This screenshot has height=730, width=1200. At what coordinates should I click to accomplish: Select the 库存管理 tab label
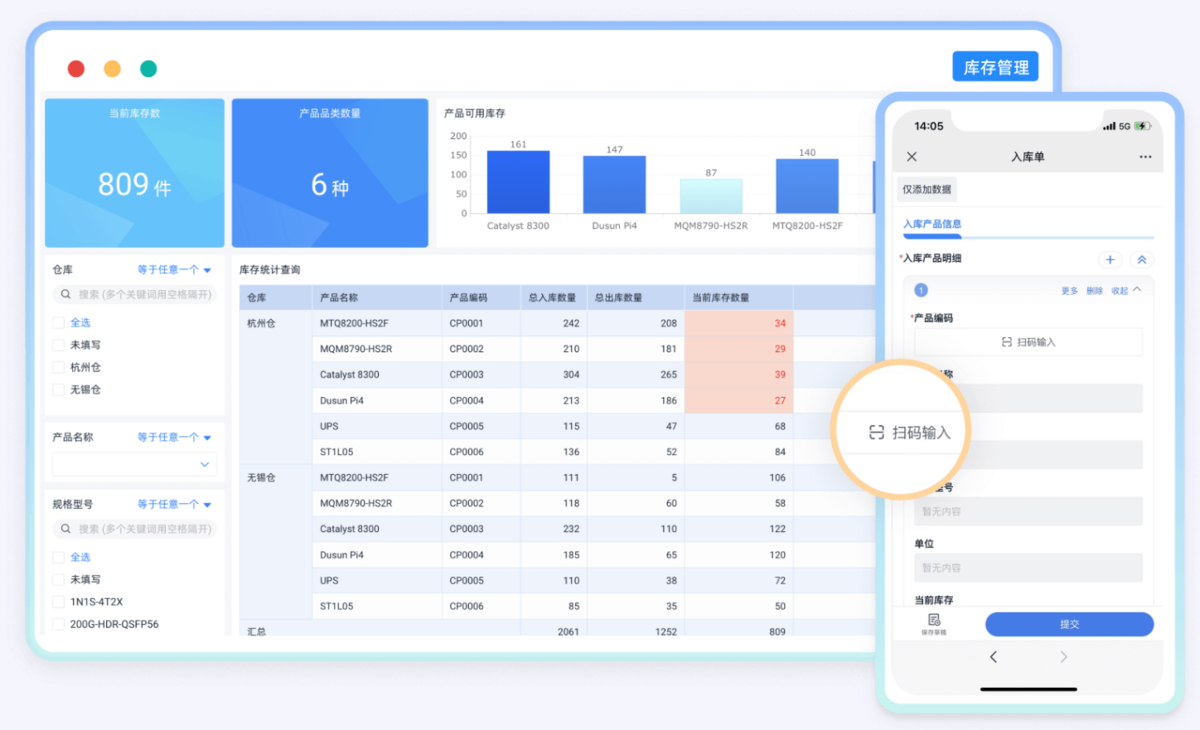[995, 68]
